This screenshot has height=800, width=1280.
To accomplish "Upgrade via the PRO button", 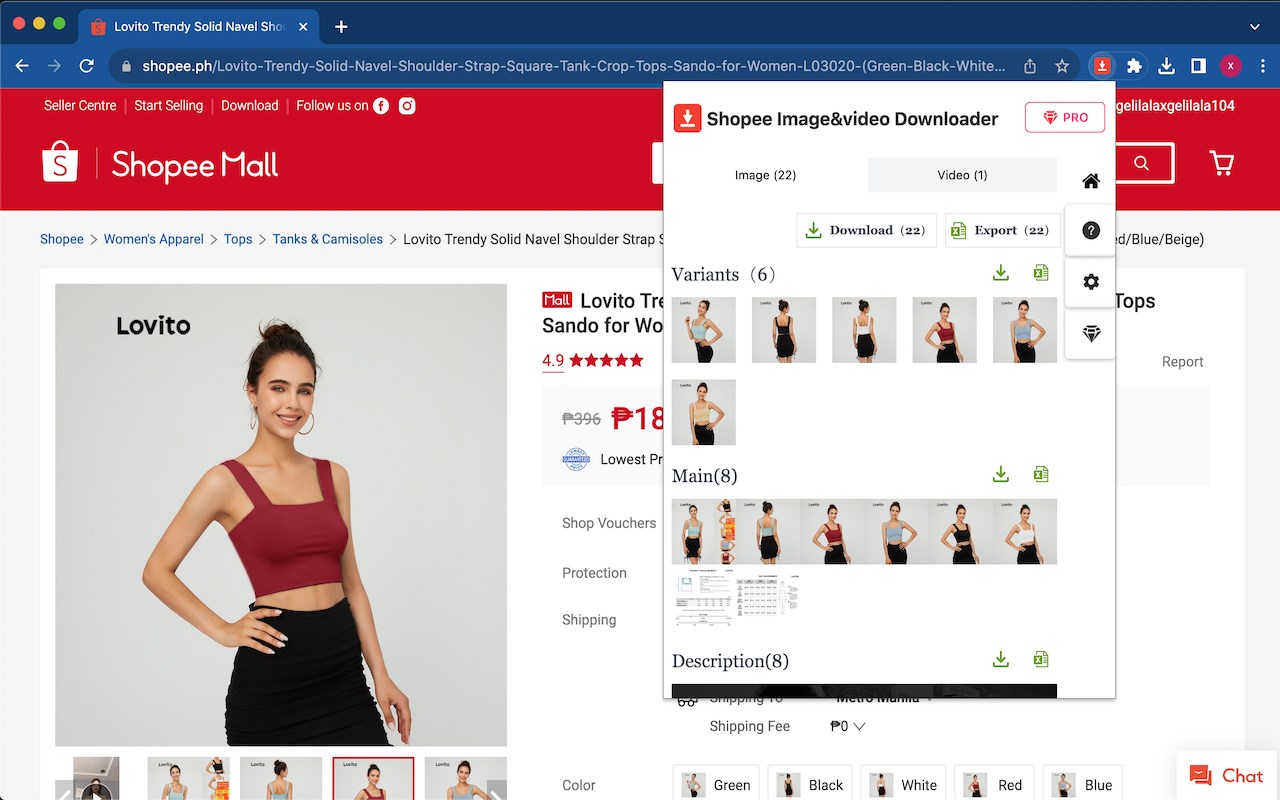I will tap(1065, 117).
